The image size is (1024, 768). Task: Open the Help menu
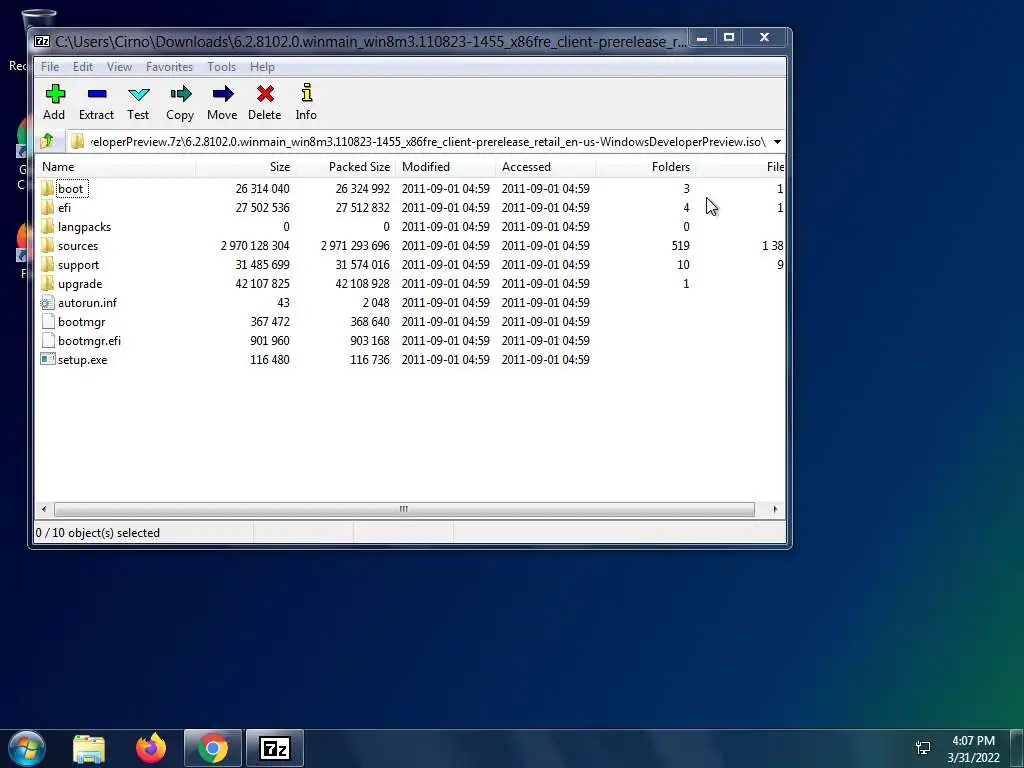[x=262, y=67]
